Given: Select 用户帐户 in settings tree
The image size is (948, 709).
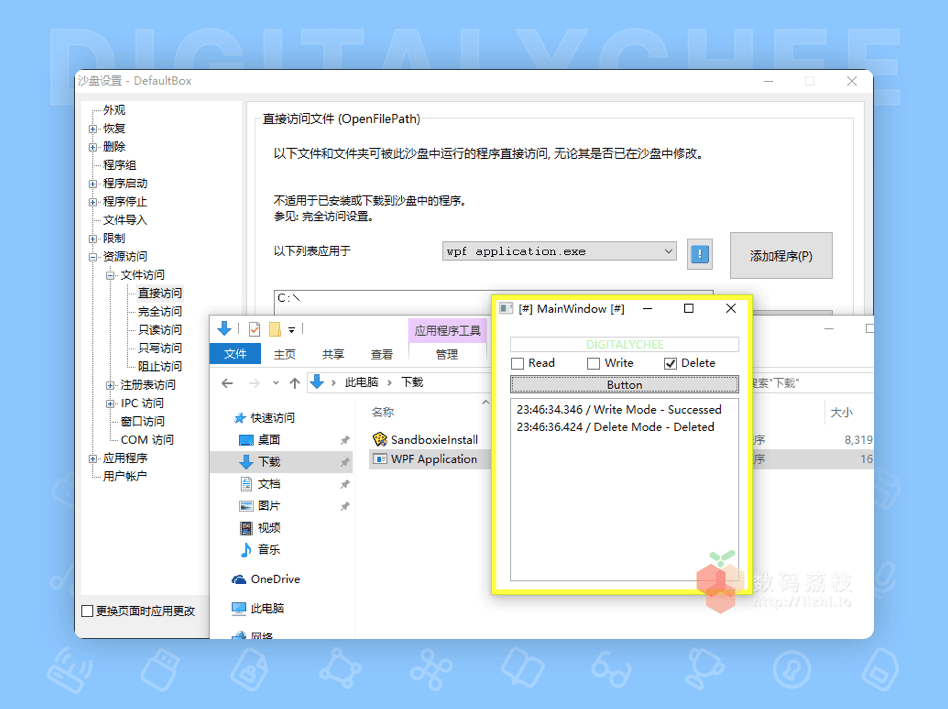Looking at the screenshot, I should (125, 476).
